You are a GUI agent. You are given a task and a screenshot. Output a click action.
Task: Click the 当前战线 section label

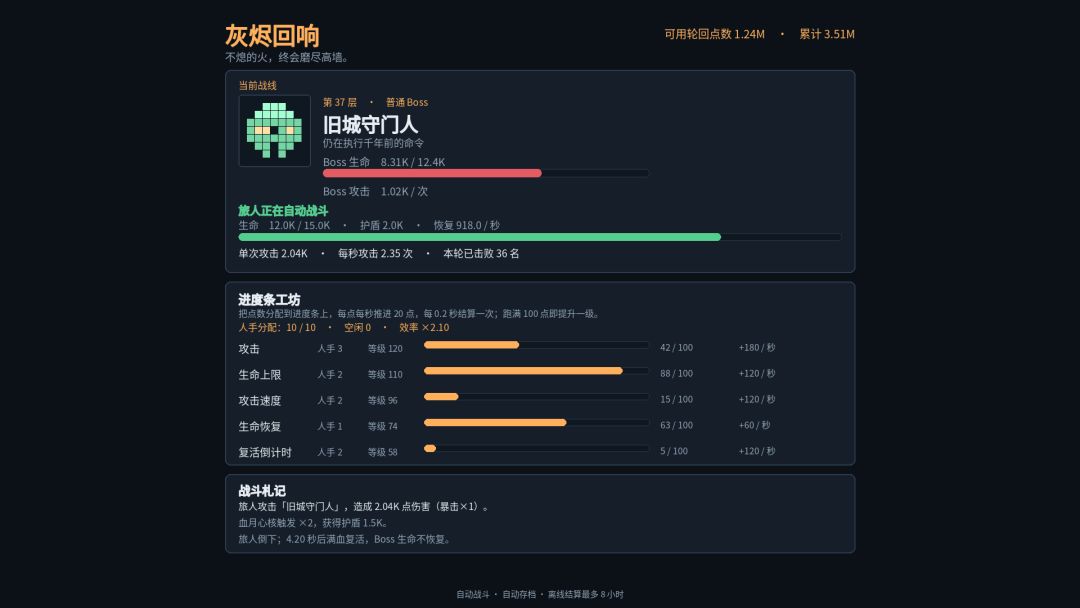coord(258,85)
